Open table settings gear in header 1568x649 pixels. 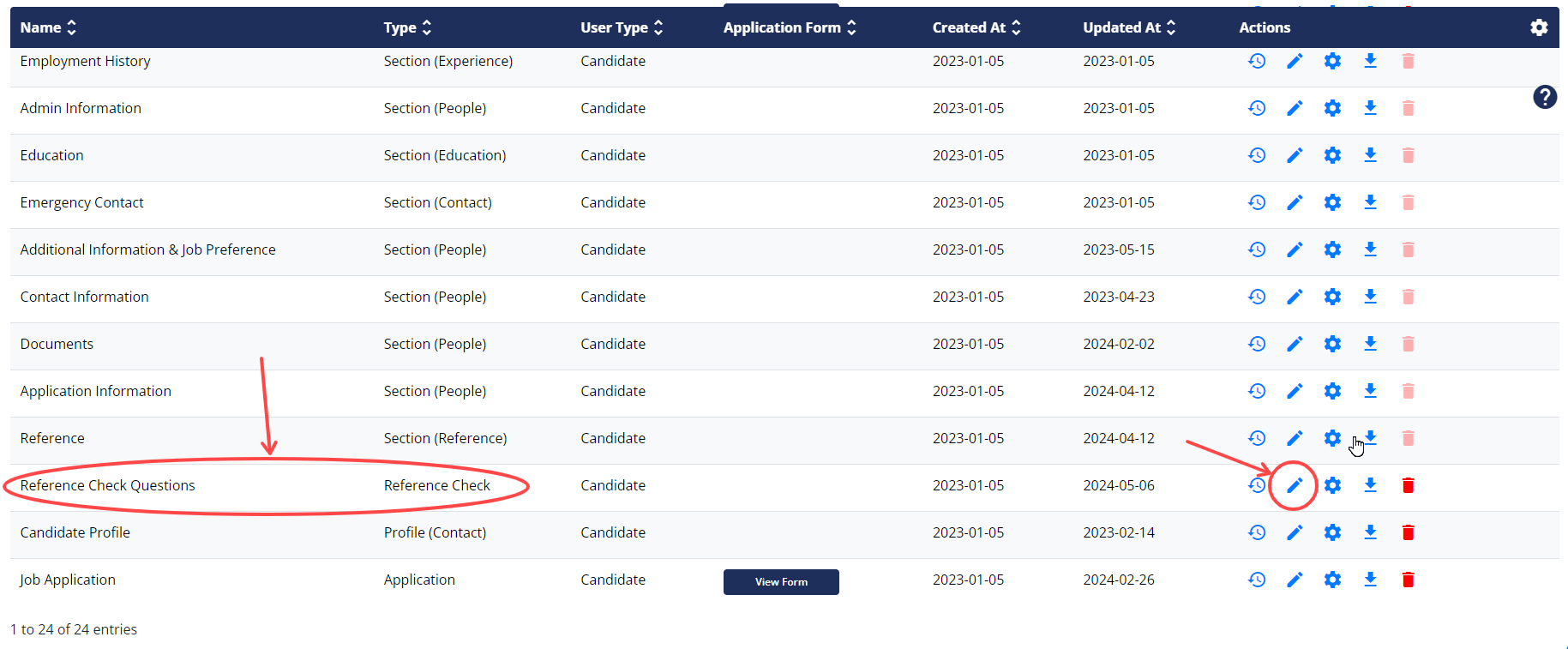tap(1539, 27)
